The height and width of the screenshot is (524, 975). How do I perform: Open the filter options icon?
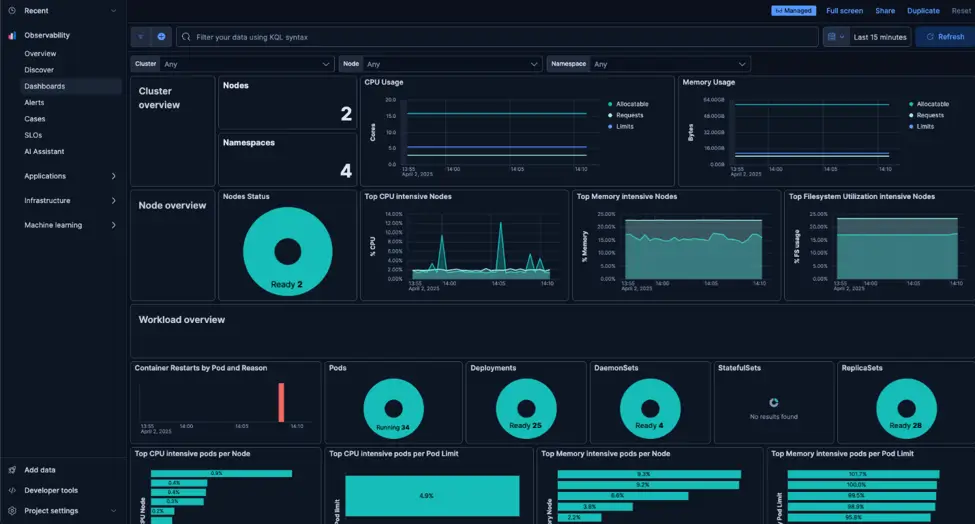[x=141, y=37]
